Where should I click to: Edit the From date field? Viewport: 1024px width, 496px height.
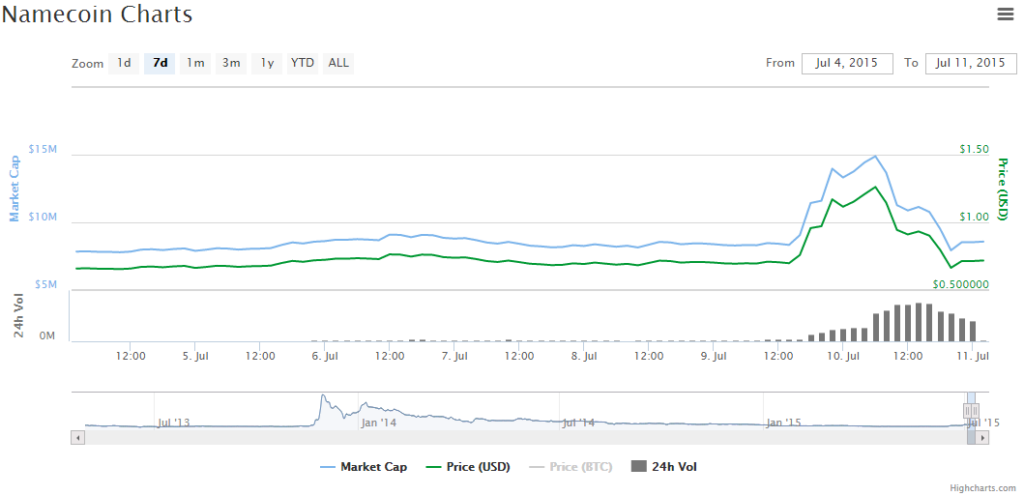pos(848,63)
